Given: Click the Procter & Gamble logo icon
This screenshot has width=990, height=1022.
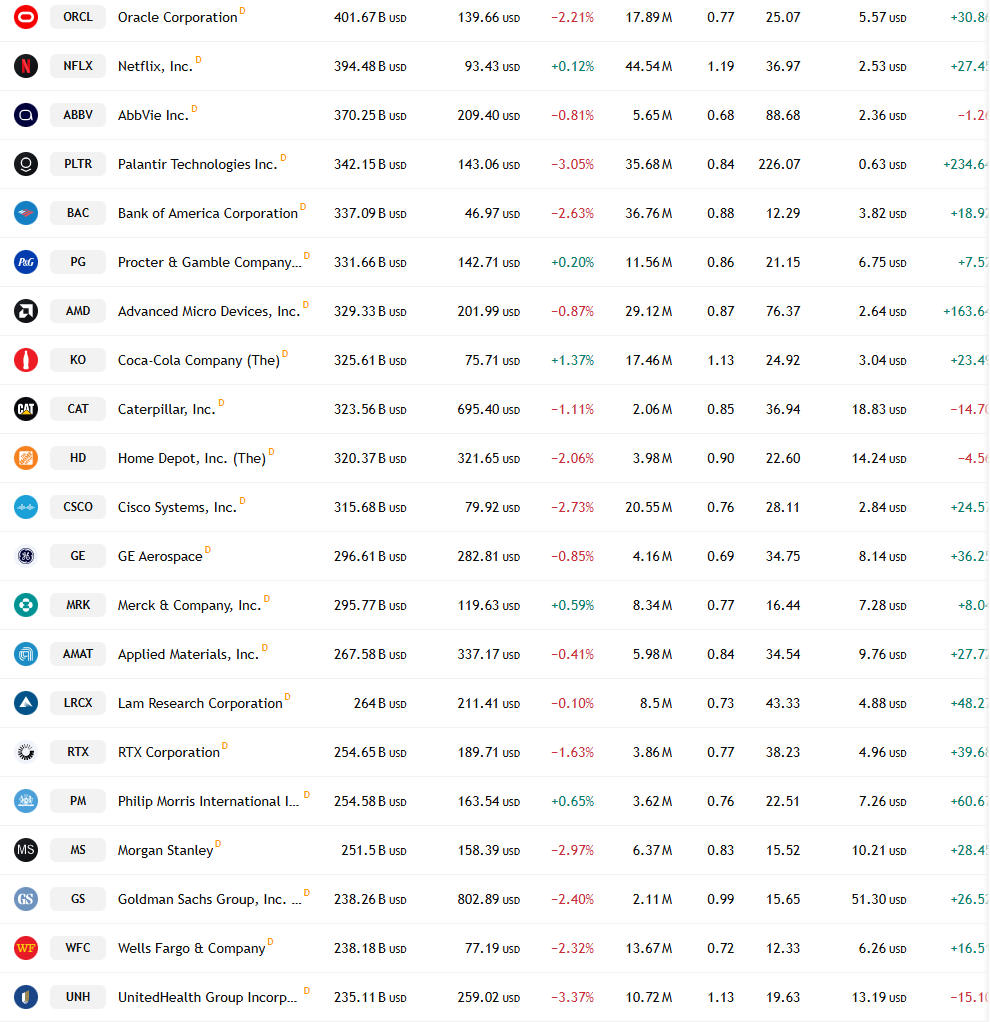Looking at the screenshot, I should pyautogui.click(x=26, y=262).
